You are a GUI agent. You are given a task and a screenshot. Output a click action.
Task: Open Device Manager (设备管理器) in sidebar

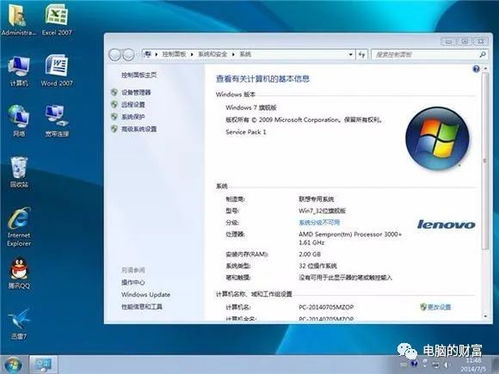point(136,92)
